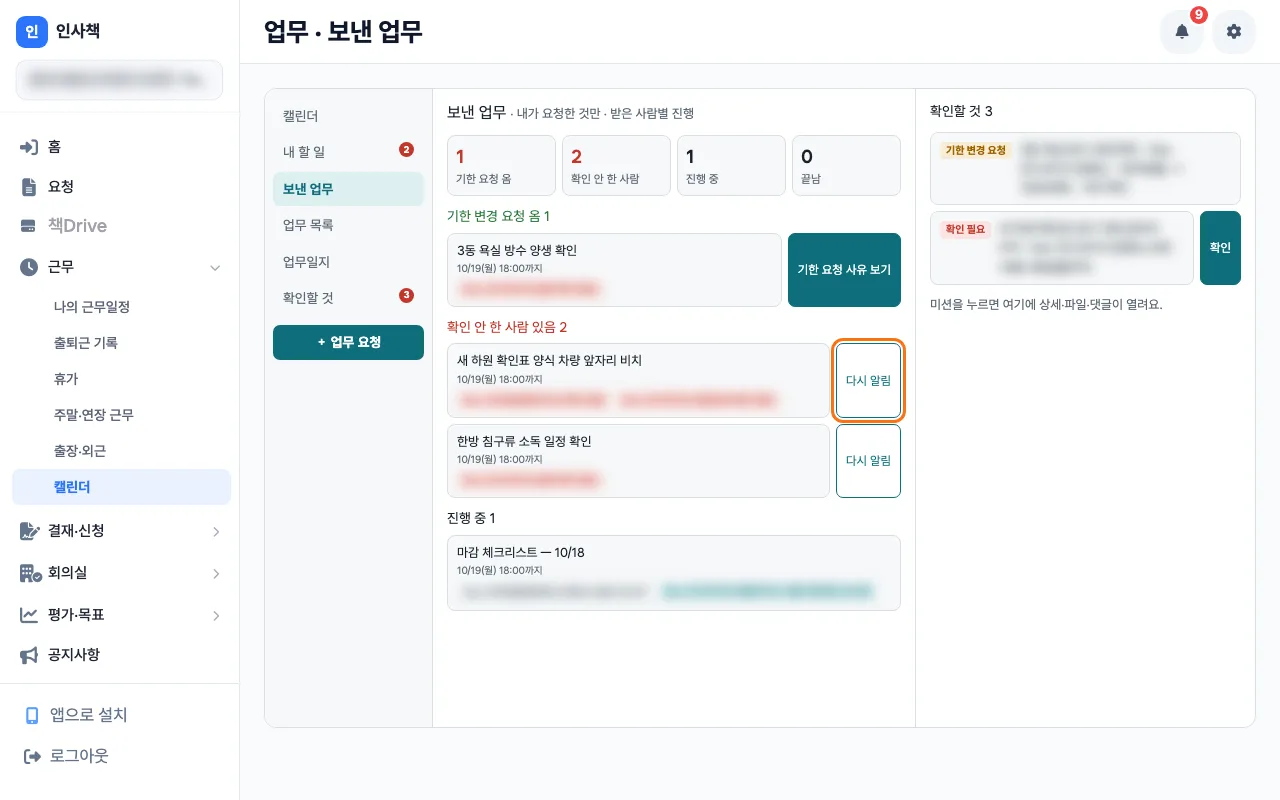
Task: Click the 요청 sidebar label
Action: 61,187
